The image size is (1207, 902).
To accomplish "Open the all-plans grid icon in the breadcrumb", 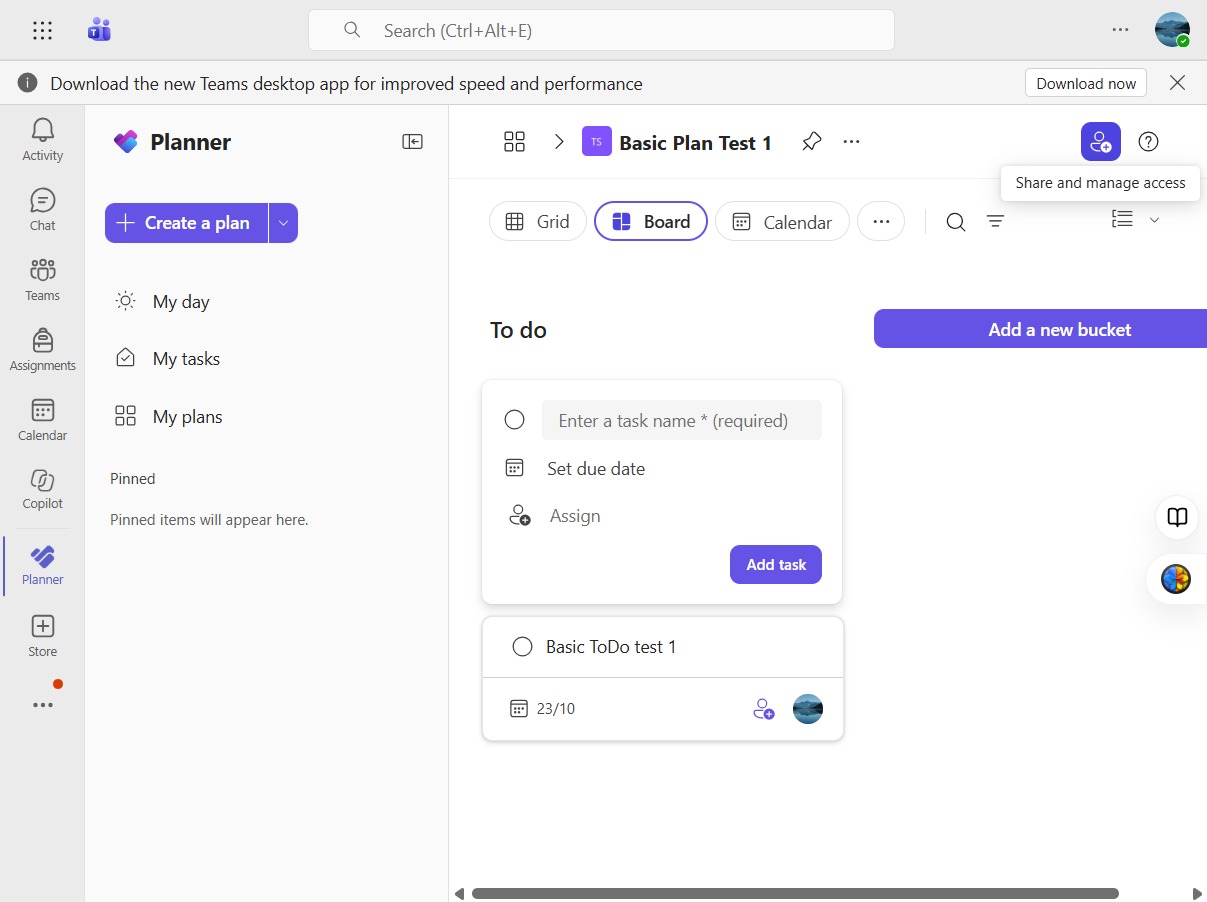I will (514, 142).
